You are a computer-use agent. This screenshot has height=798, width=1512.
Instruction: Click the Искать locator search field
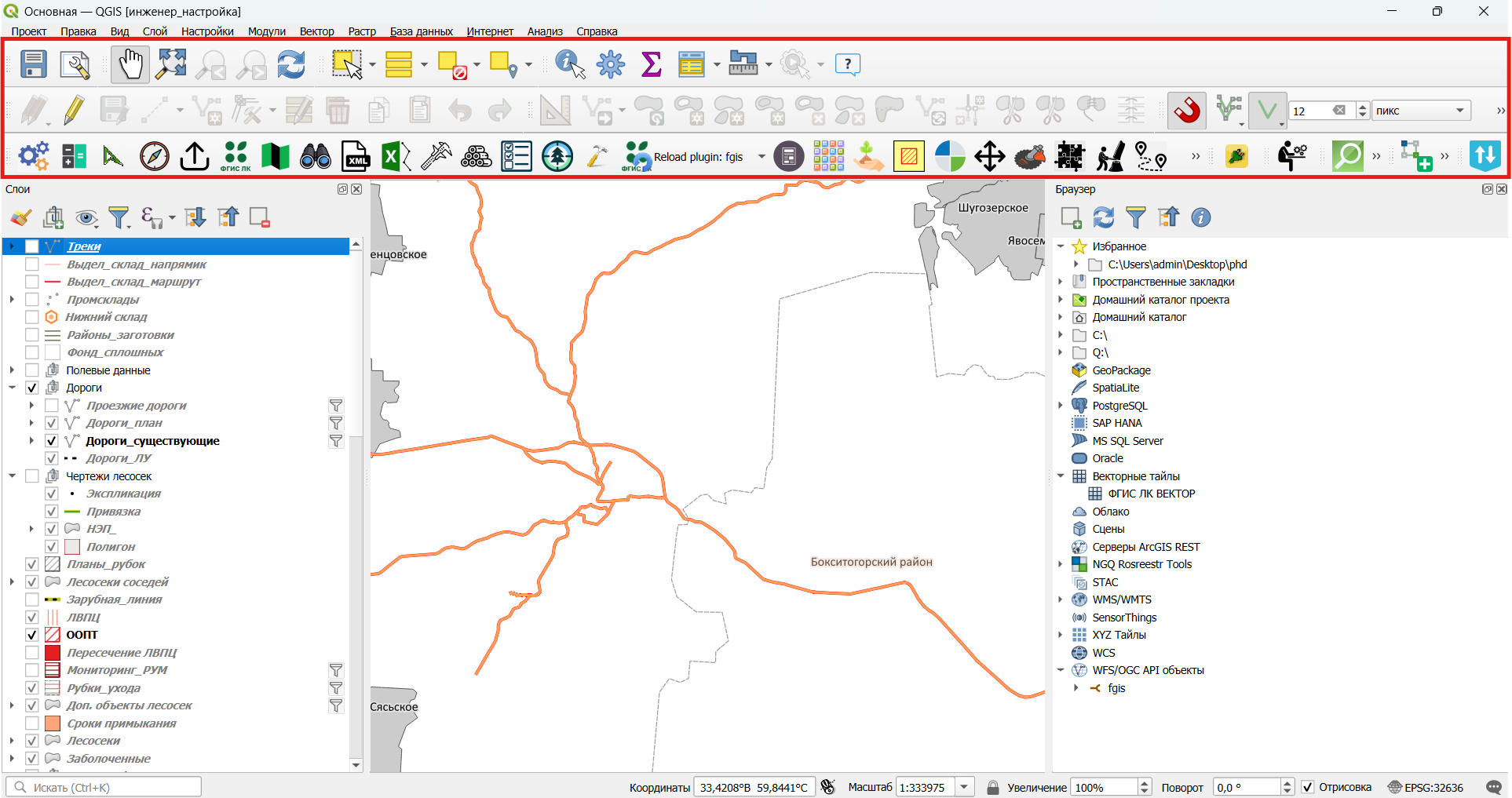click(104, 787)
